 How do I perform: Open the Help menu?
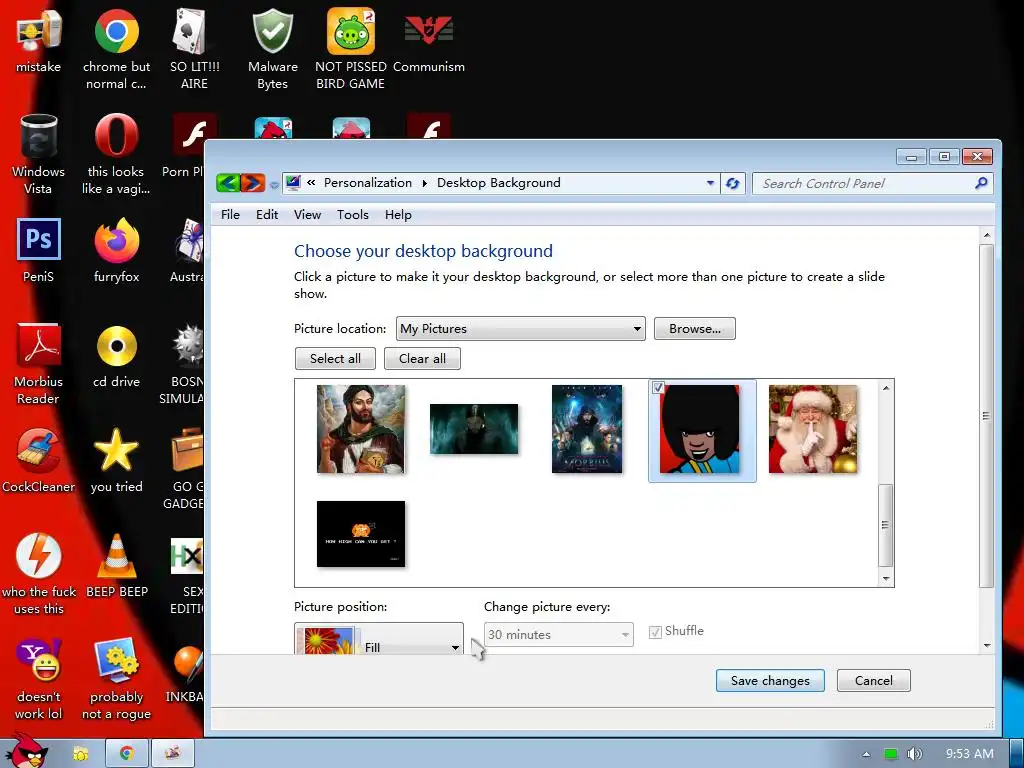pos(398,215)
